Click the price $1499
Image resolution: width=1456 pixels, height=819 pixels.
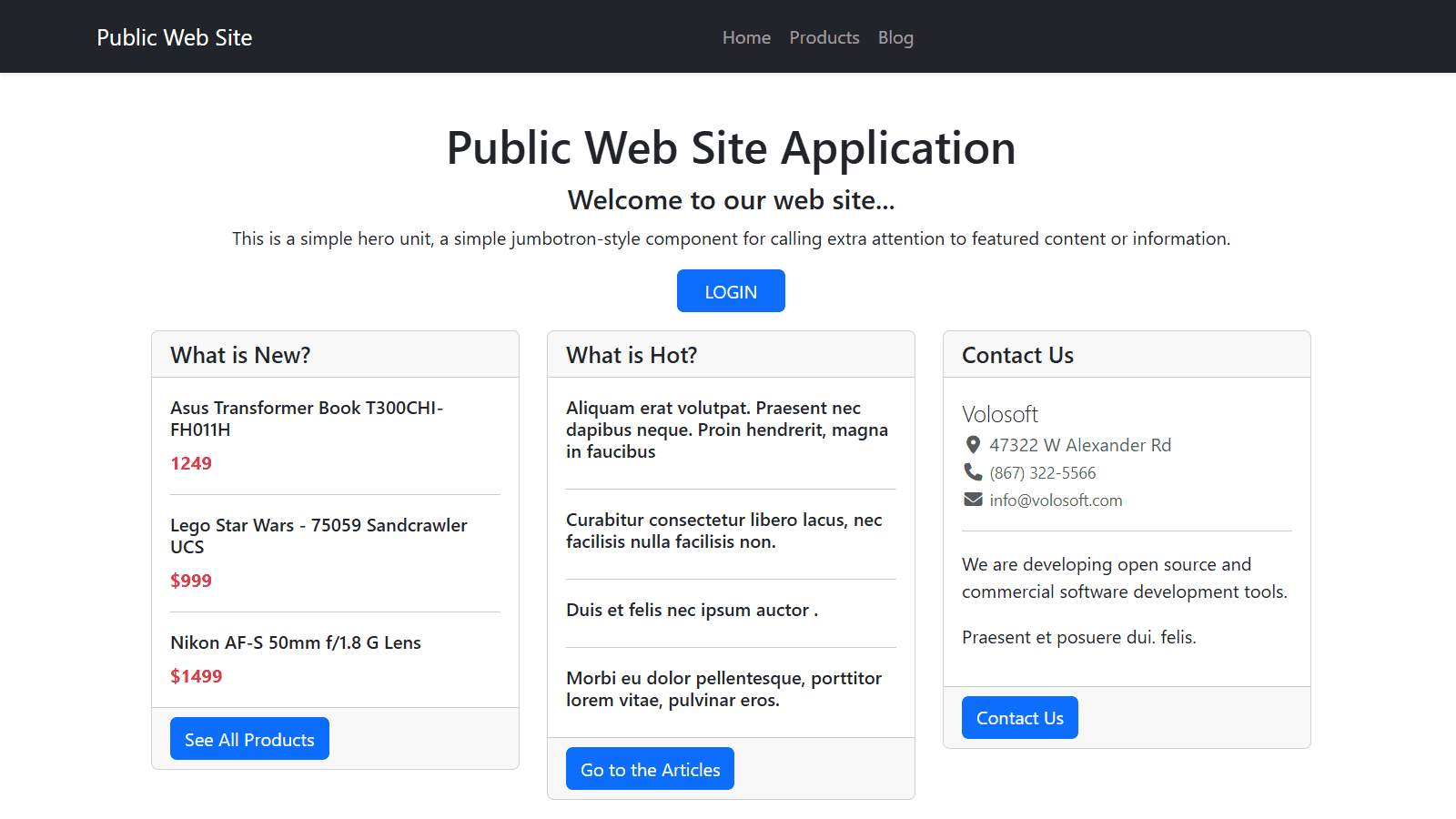coord(197,676)
